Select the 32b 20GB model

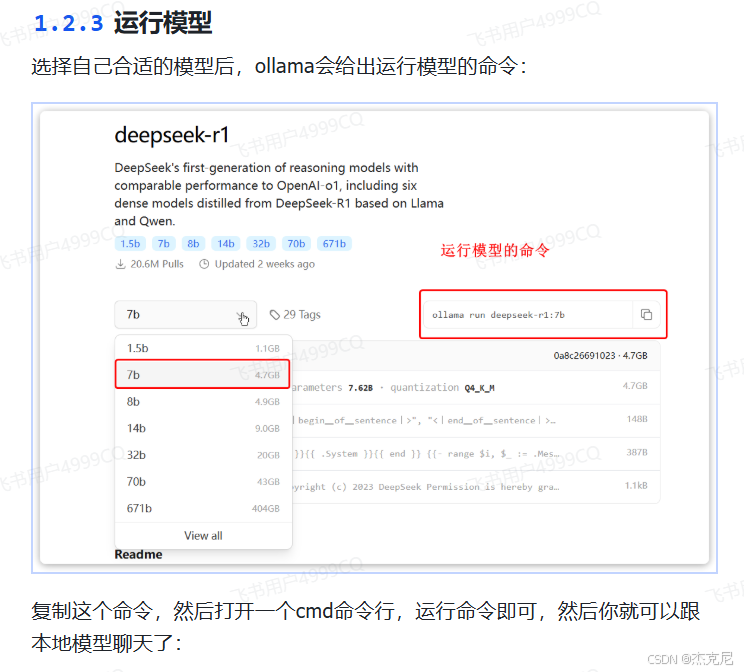tap(203, 455)
